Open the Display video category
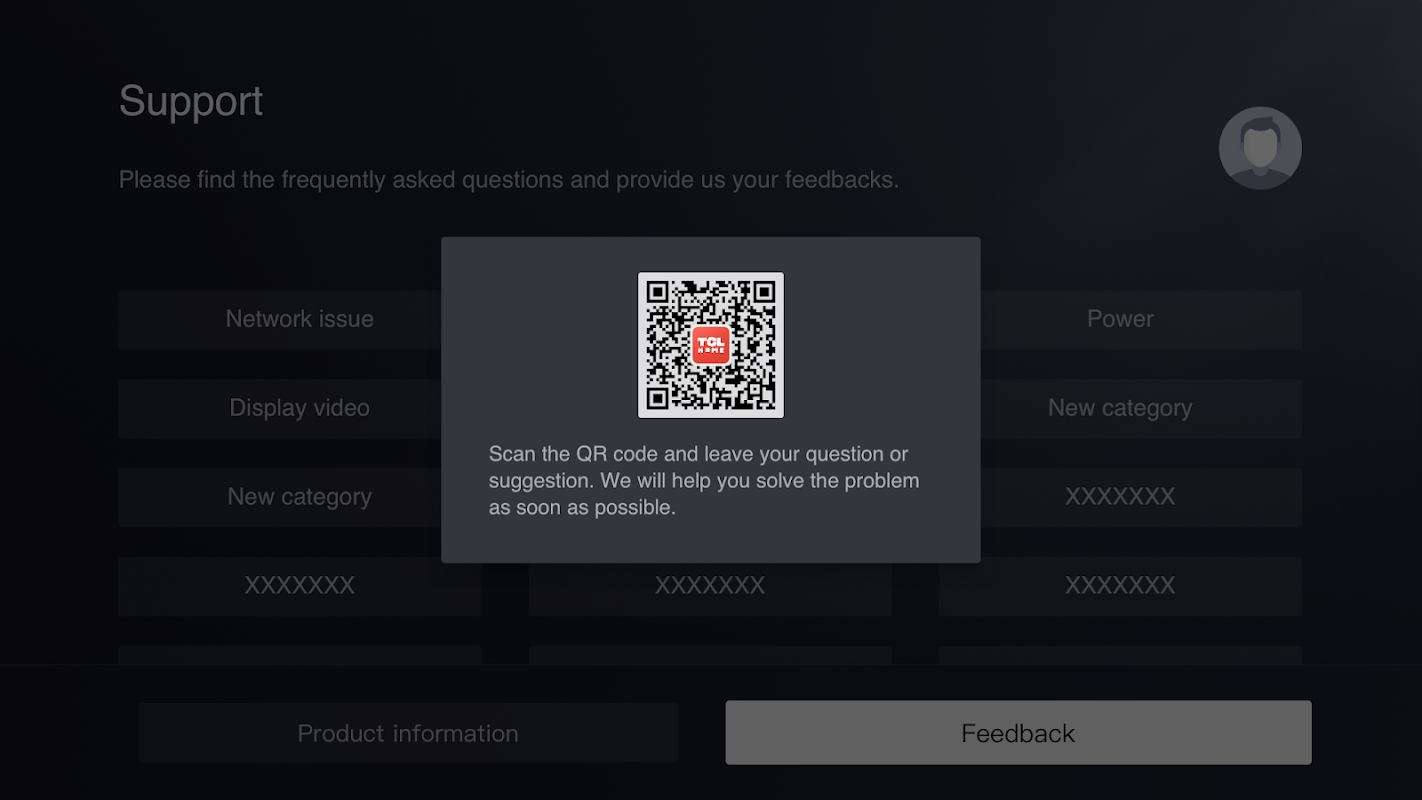 (x=300, y=408)
